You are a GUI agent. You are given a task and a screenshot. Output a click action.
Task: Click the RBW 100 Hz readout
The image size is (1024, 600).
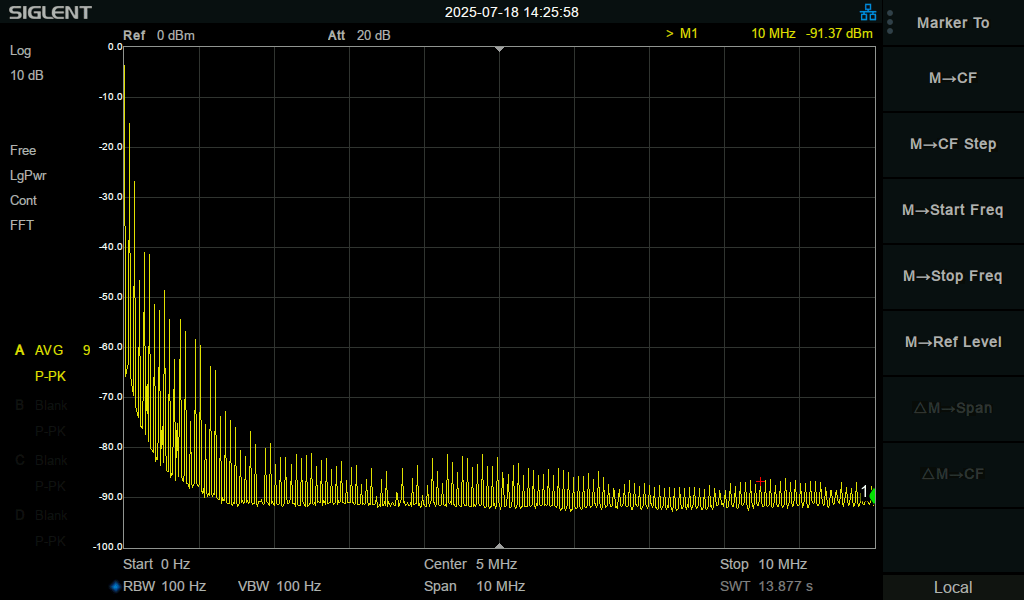(165, 586)
